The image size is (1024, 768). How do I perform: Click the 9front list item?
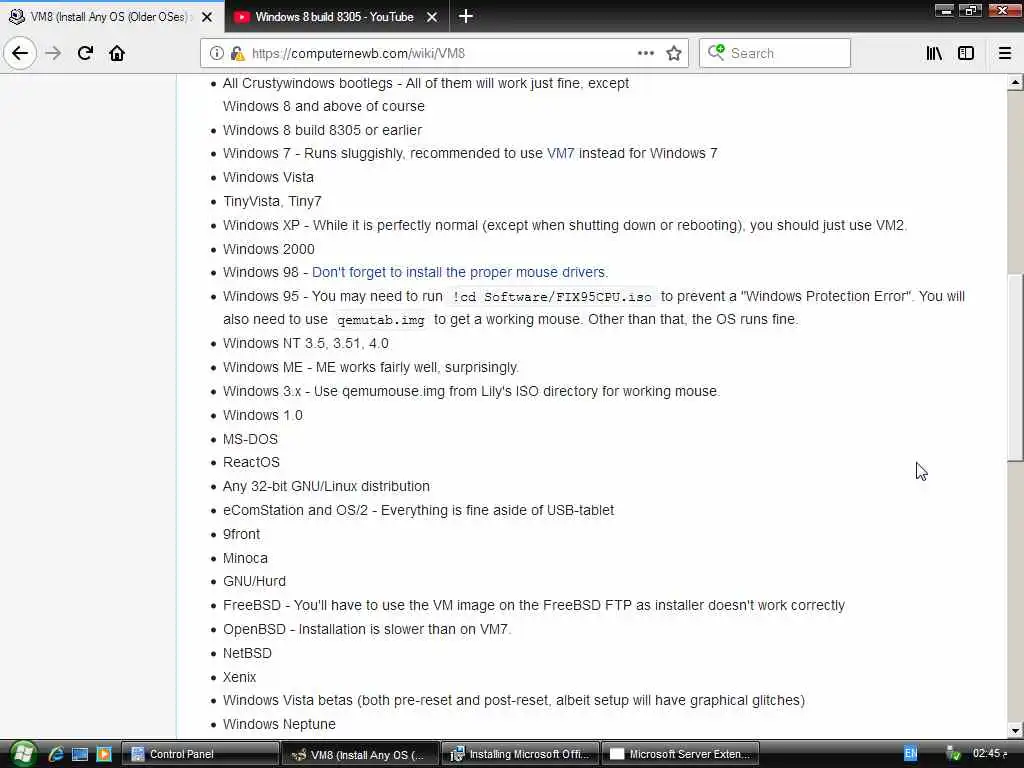(x=241, y=534)
